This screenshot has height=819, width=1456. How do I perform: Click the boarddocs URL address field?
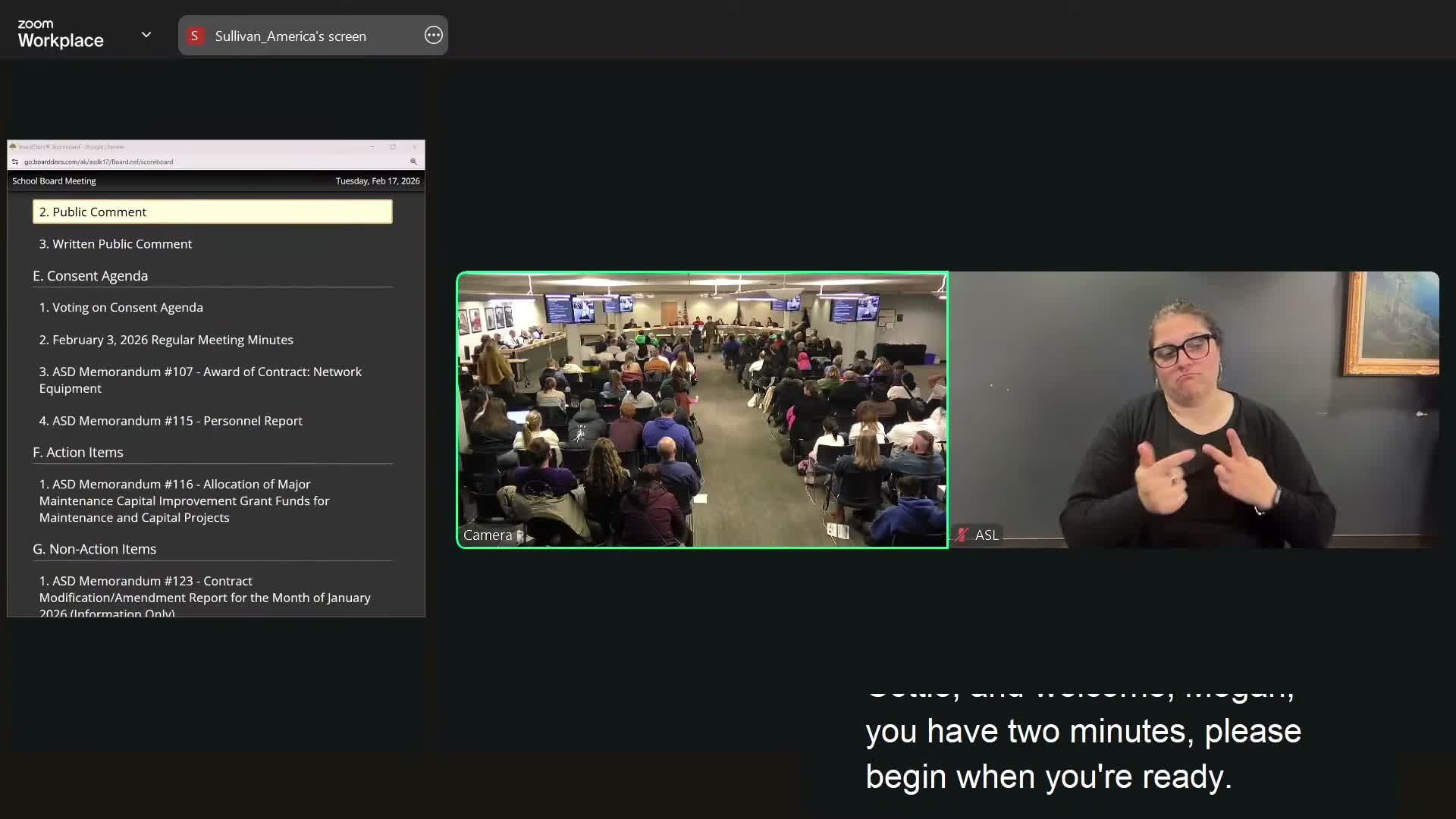point(99,162)
